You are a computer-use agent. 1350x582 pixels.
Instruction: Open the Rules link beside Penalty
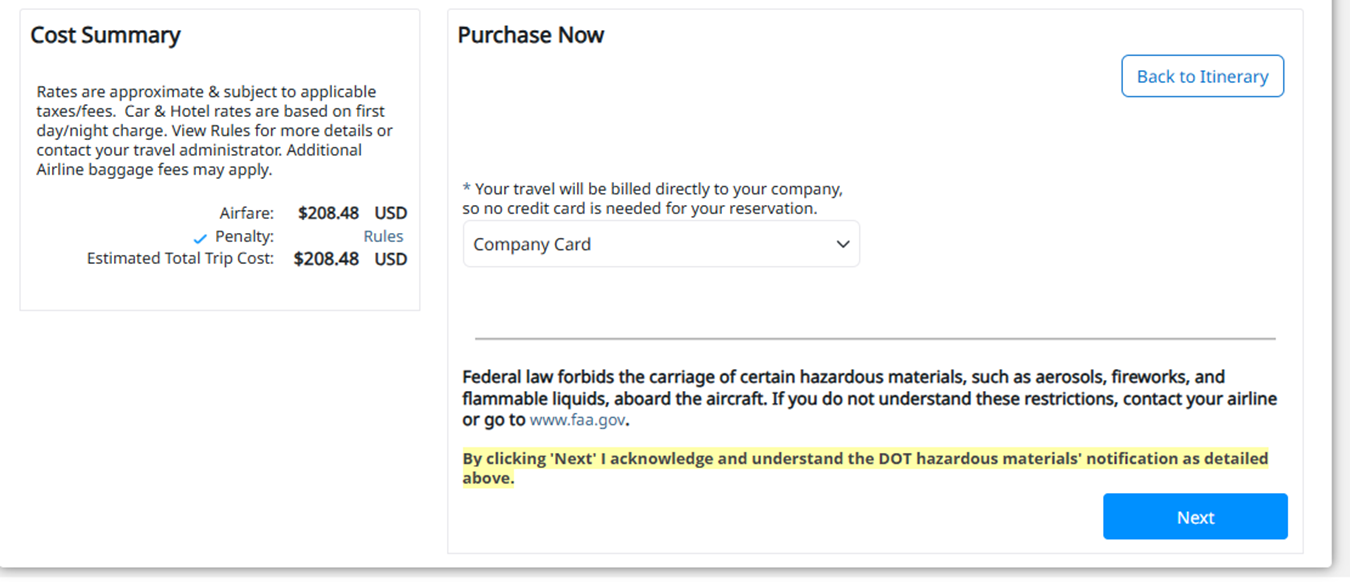383,237
